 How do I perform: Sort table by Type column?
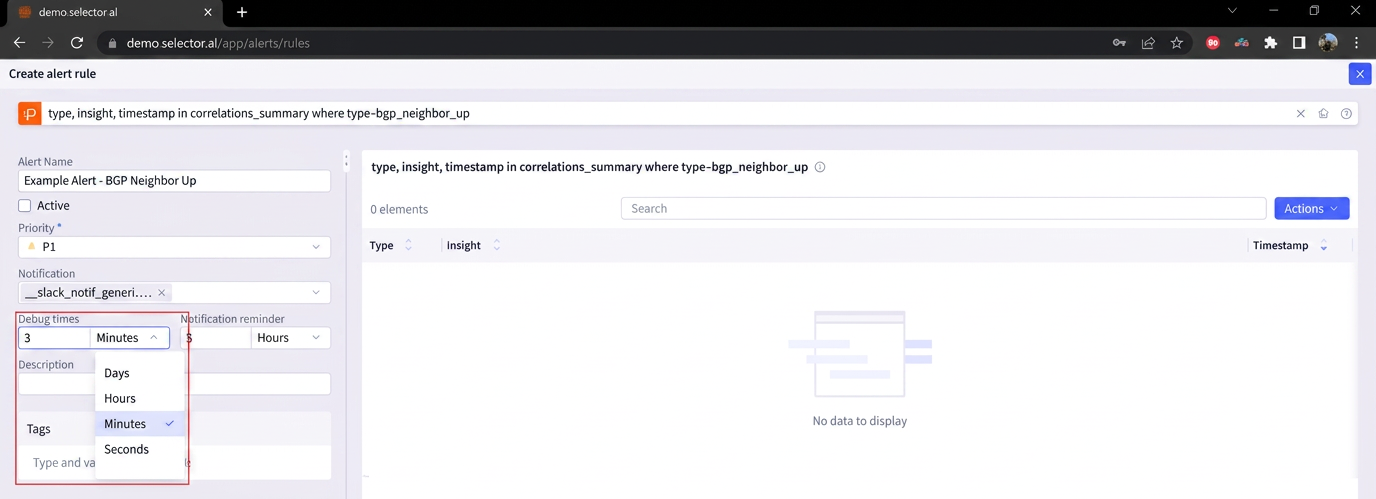coord(408,246)
